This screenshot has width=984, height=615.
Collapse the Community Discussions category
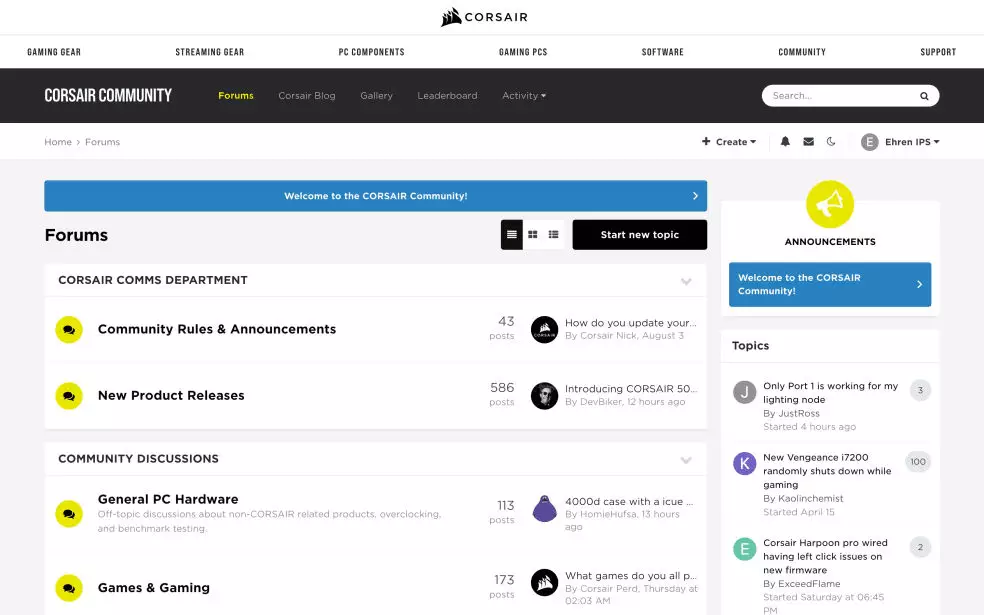tap(686, 460)
